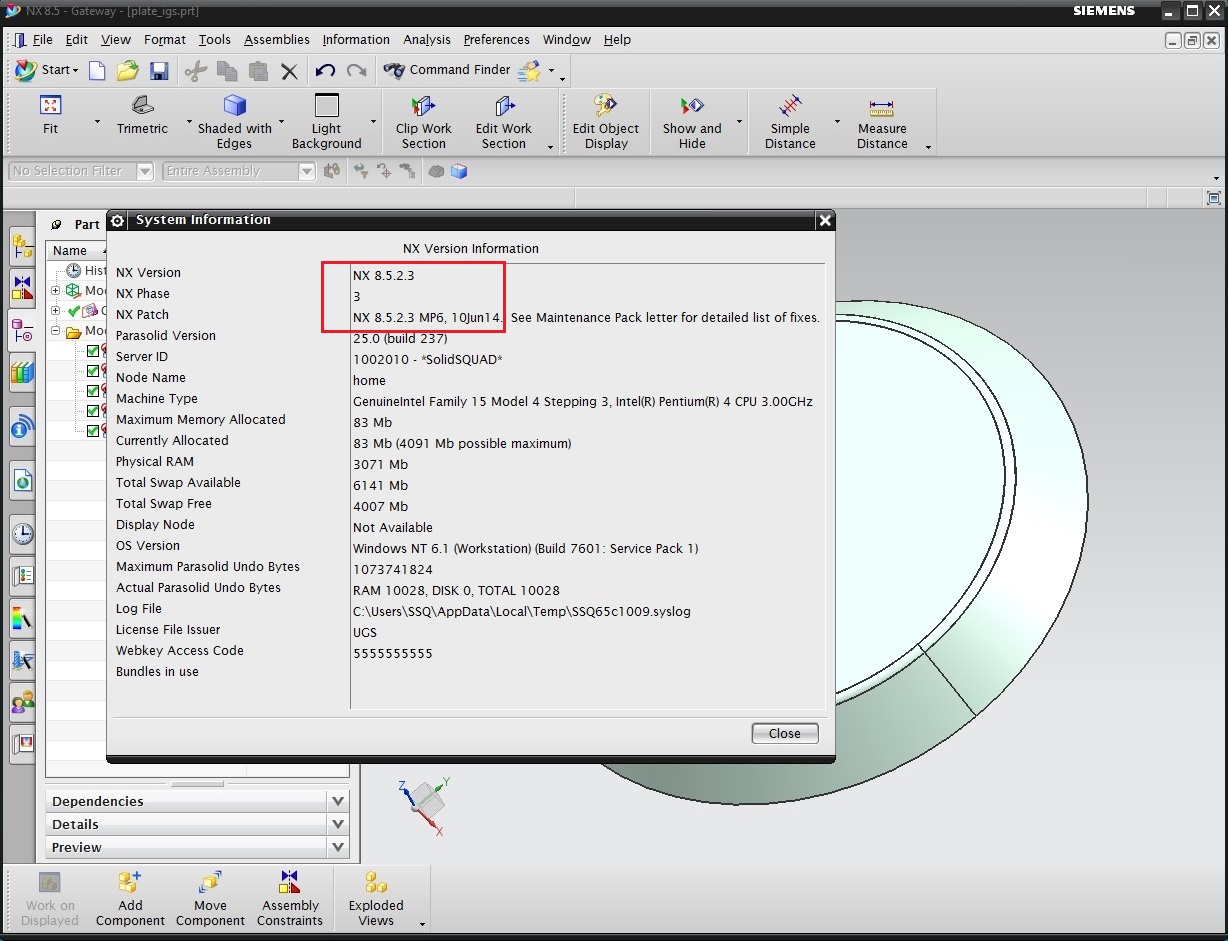Undo the last action
This screenshot has height=941, width=1228.
point(325,71)
